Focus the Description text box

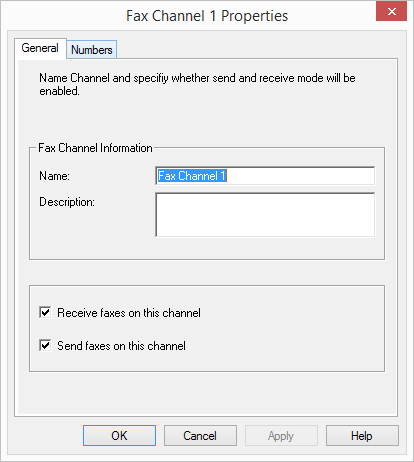tap(265, 215)
